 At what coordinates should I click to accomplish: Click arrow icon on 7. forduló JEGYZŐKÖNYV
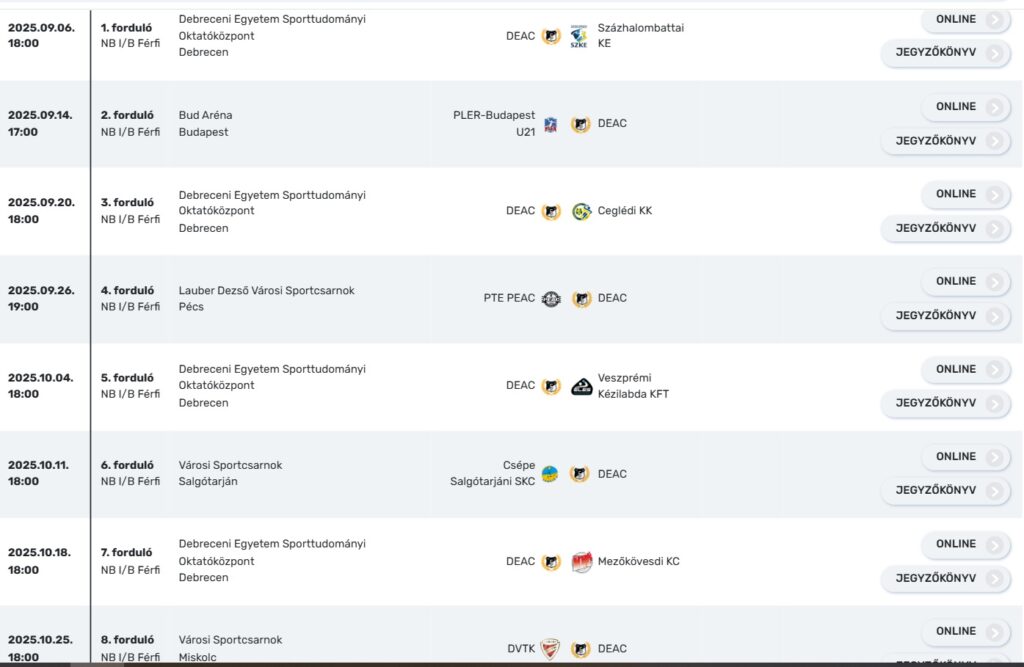click(995, 579)
